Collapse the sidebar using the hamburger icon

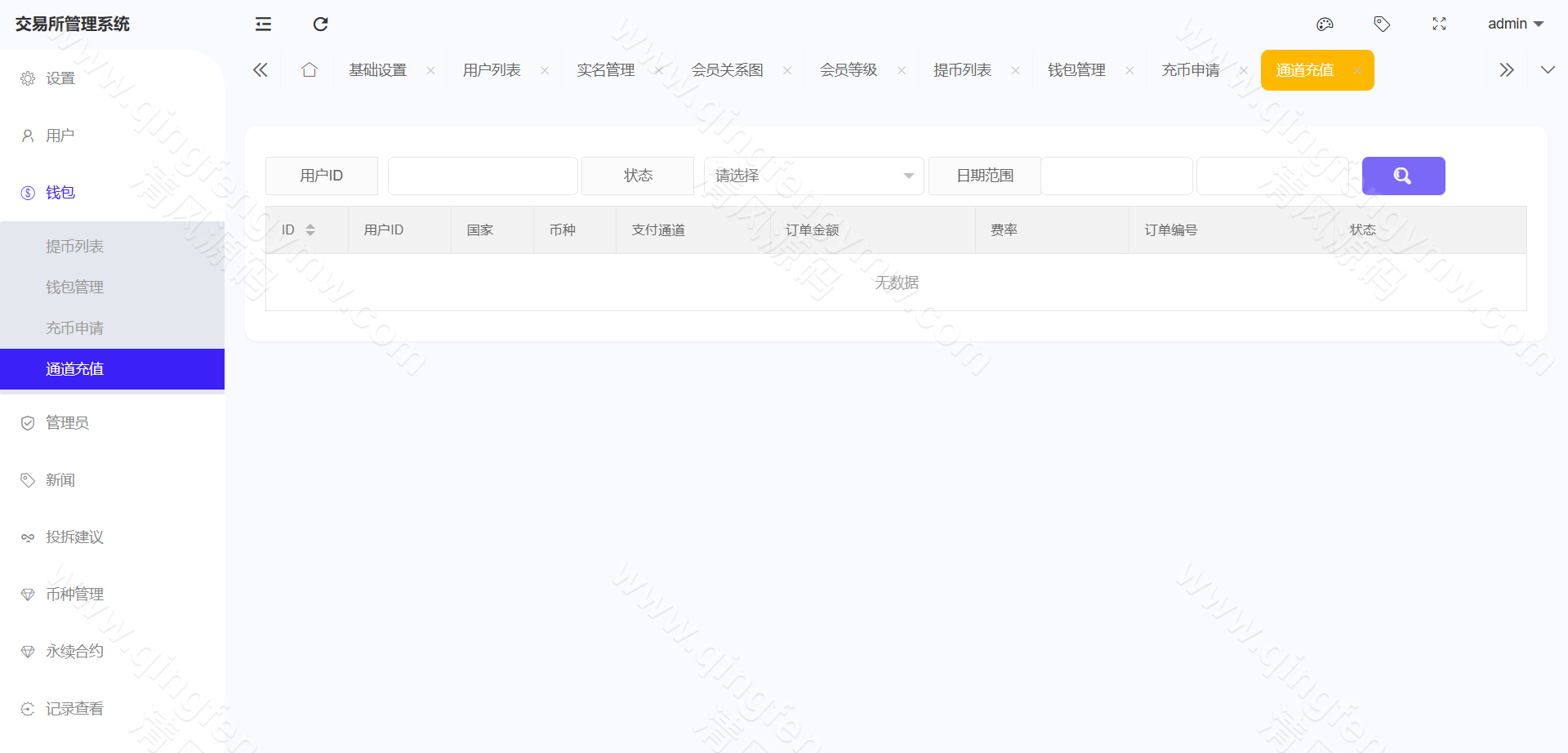click(263, 25)
